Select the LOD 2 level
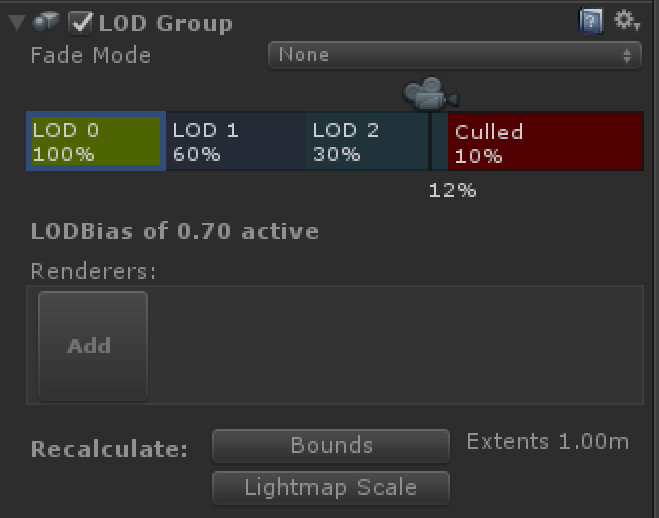This screenshot has width=659, height=518. point(366,143)
